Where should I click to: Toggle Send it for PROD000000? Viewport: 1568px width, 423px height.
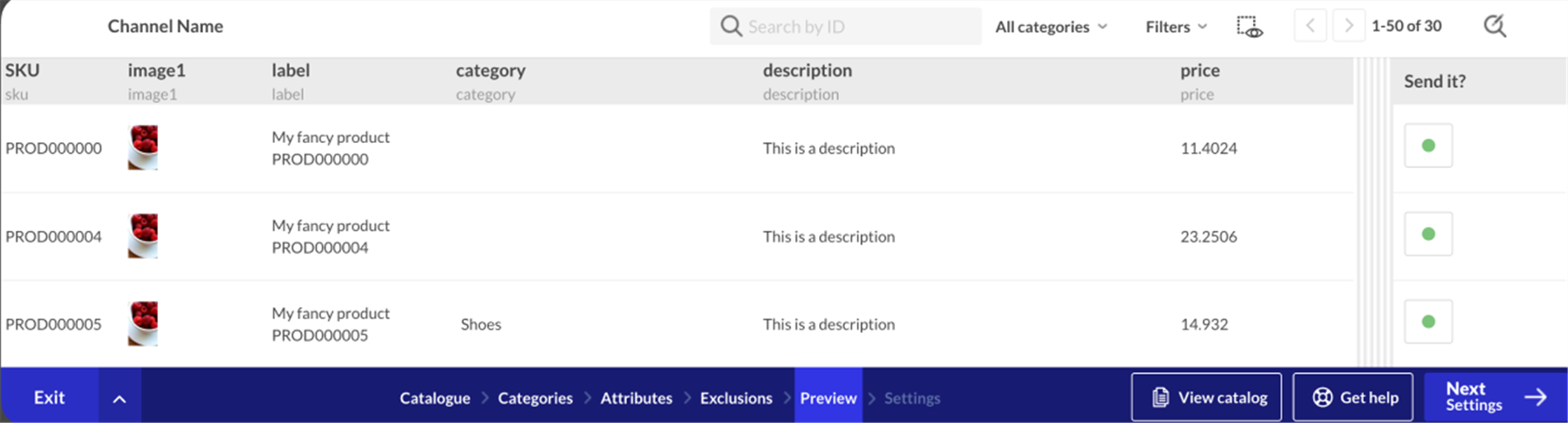pos(1428,145)
